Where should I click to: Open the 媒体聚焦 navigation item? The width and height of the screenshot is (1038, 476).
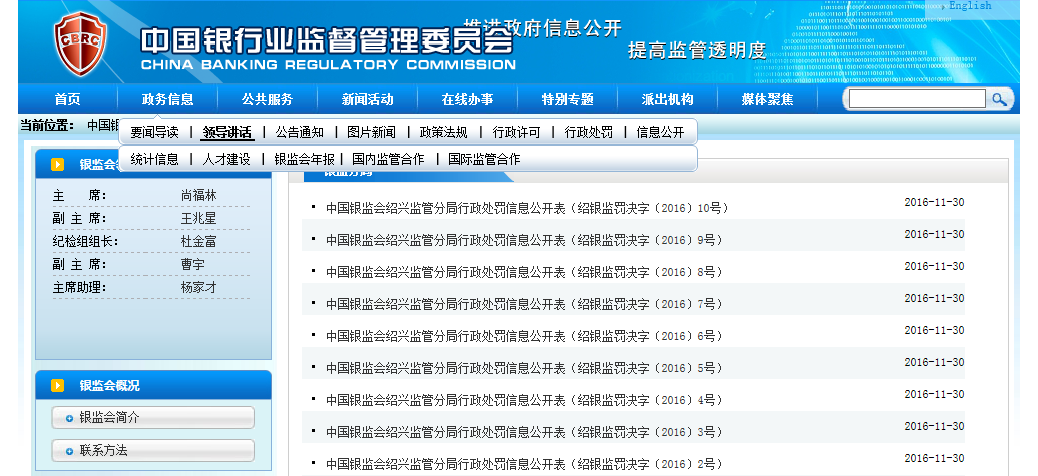click(x=767, y=99)
